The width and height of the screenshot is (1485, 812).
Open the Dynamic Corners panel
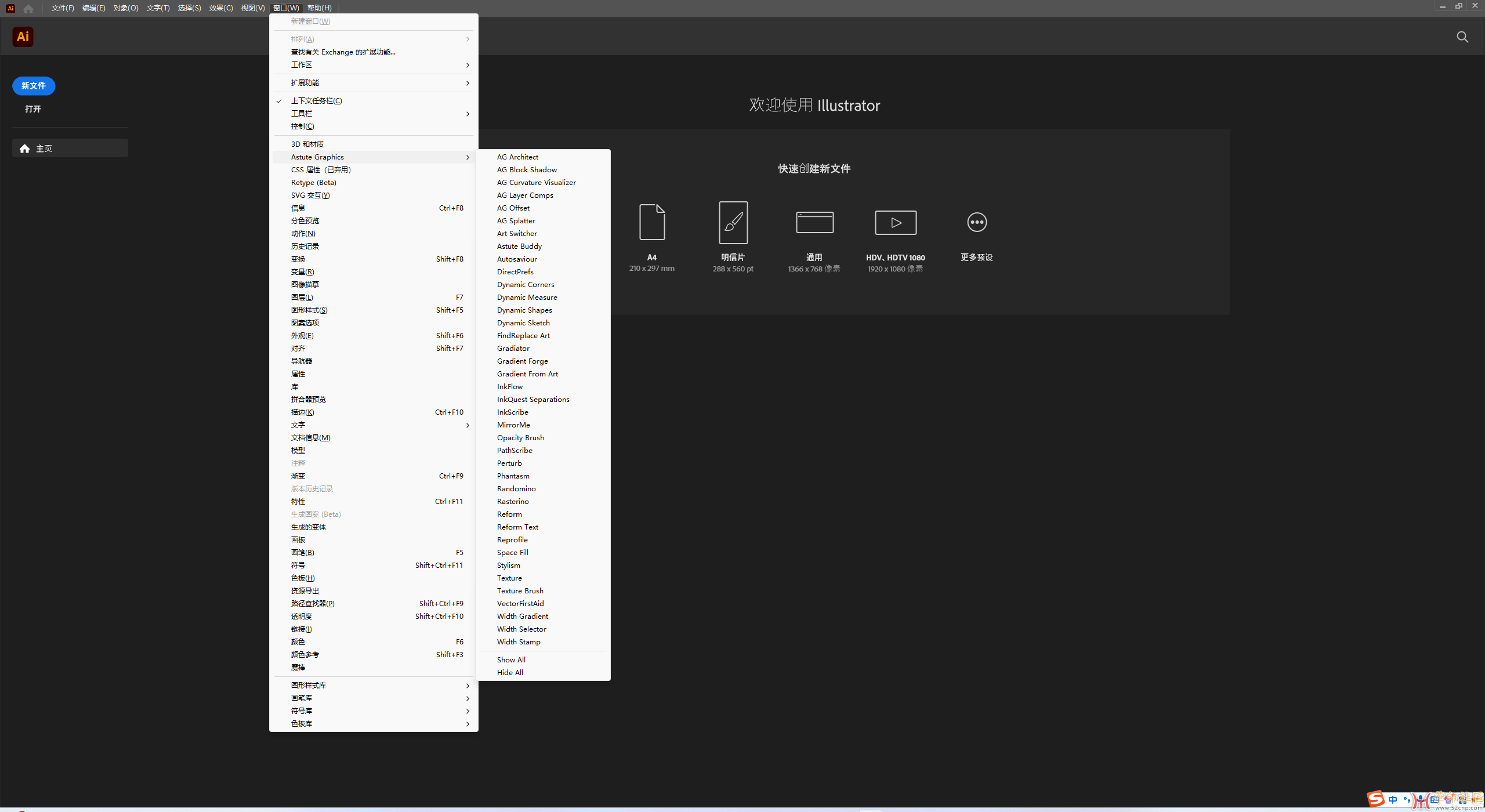[x=543, y=285]
